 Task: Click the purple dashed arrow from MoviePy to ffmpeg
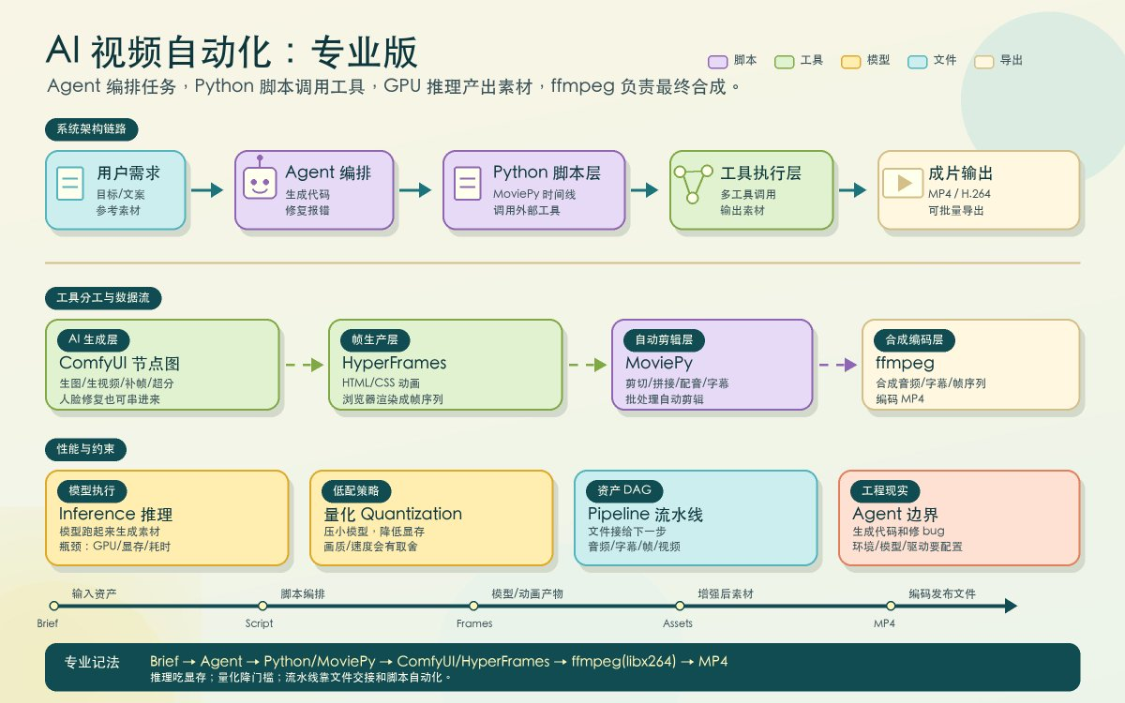[x=837, y=365]
